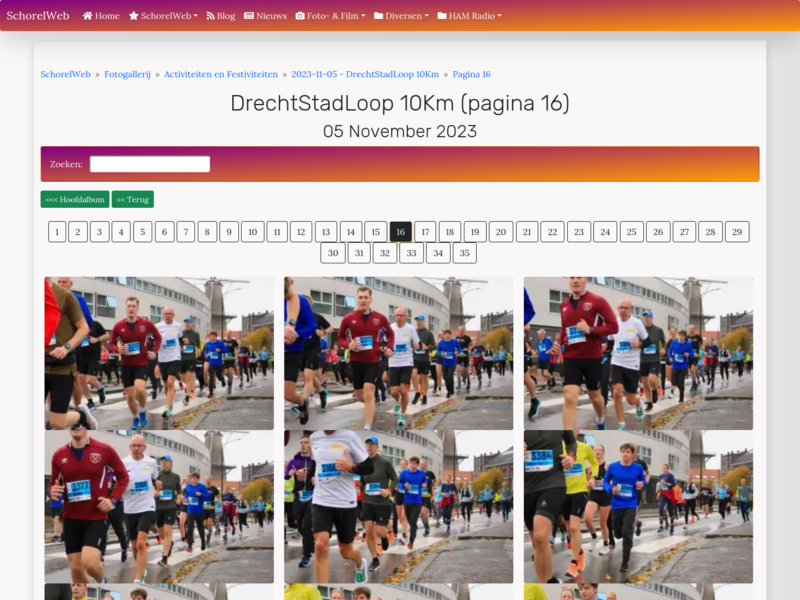Click the SchorelWeb breadcrumb link

pyautogui.click(x=65, y=74)
